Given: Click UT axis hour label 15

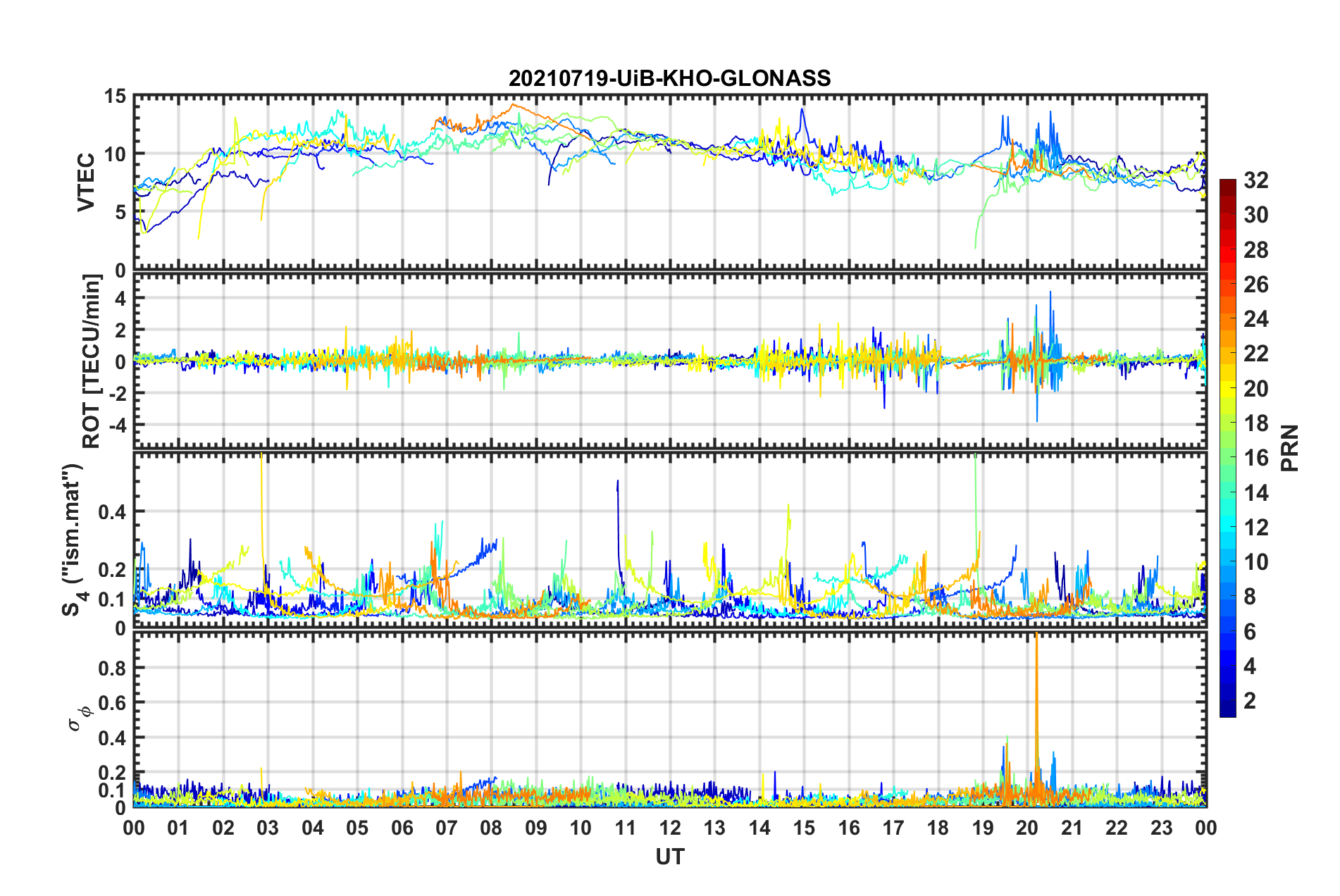Looking at the screenshot, I should click(804, 828).
